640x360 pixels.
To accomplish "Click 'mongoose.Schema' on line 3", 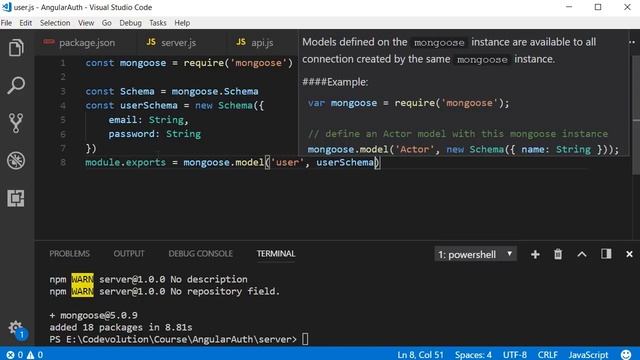I will 215,91.
